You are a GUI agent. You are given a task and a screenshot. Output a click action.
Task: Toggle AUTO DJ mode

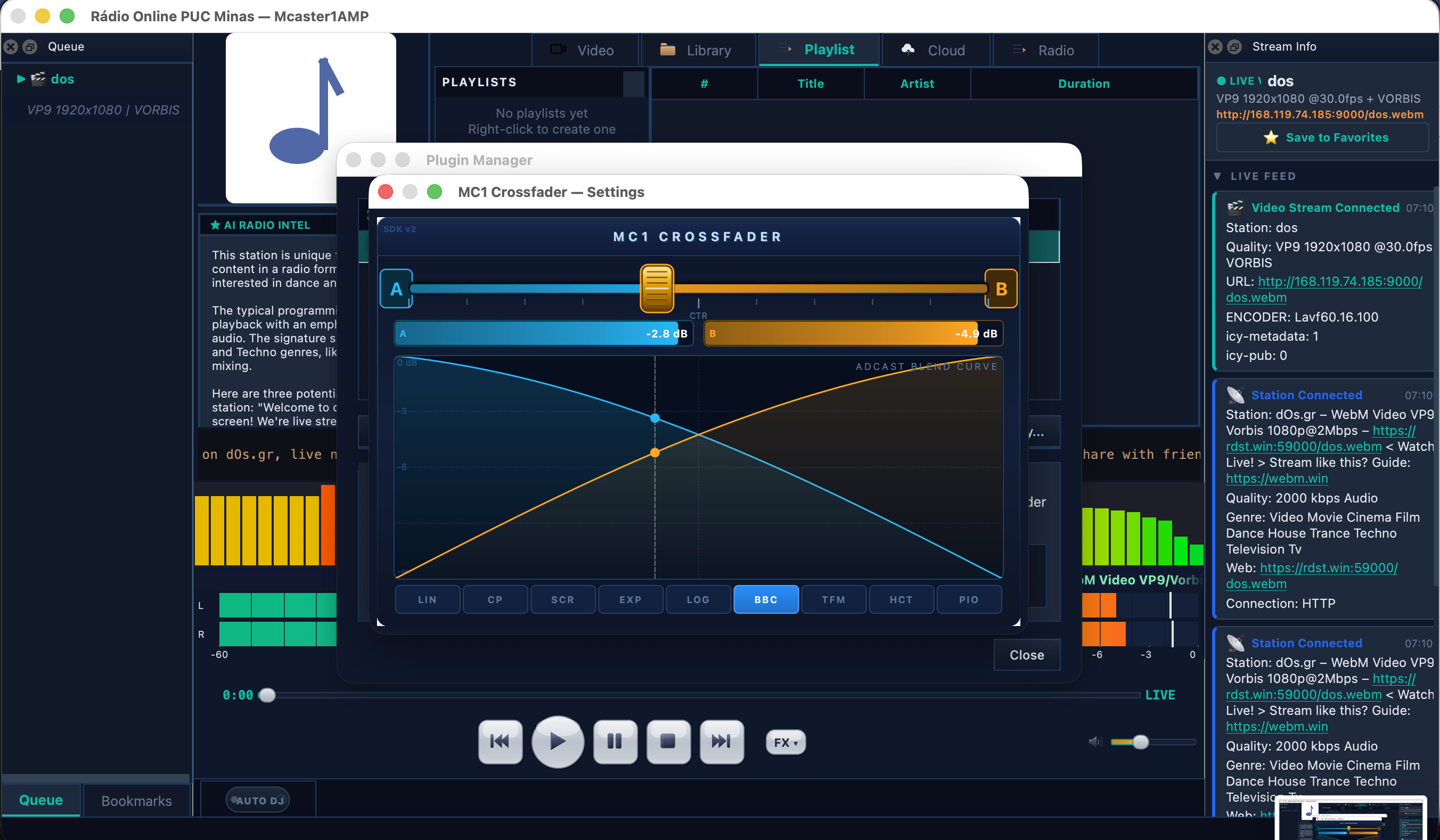(257, 800)
